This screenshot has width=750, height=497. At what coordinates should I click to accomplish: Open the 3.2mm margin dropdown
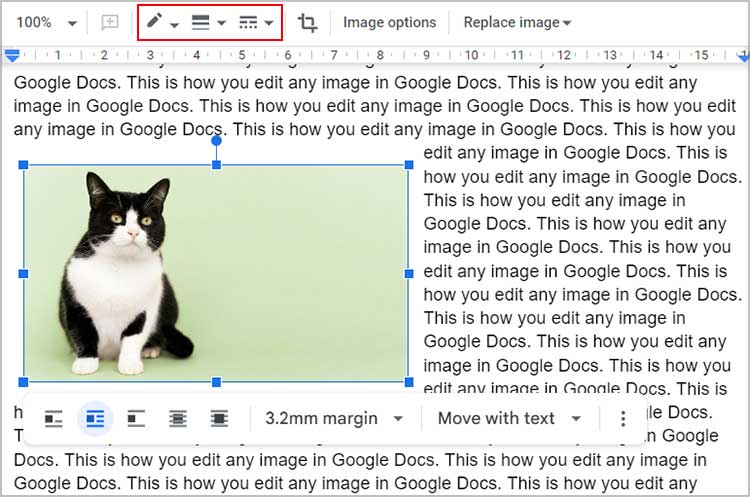[x=334, y=419]
